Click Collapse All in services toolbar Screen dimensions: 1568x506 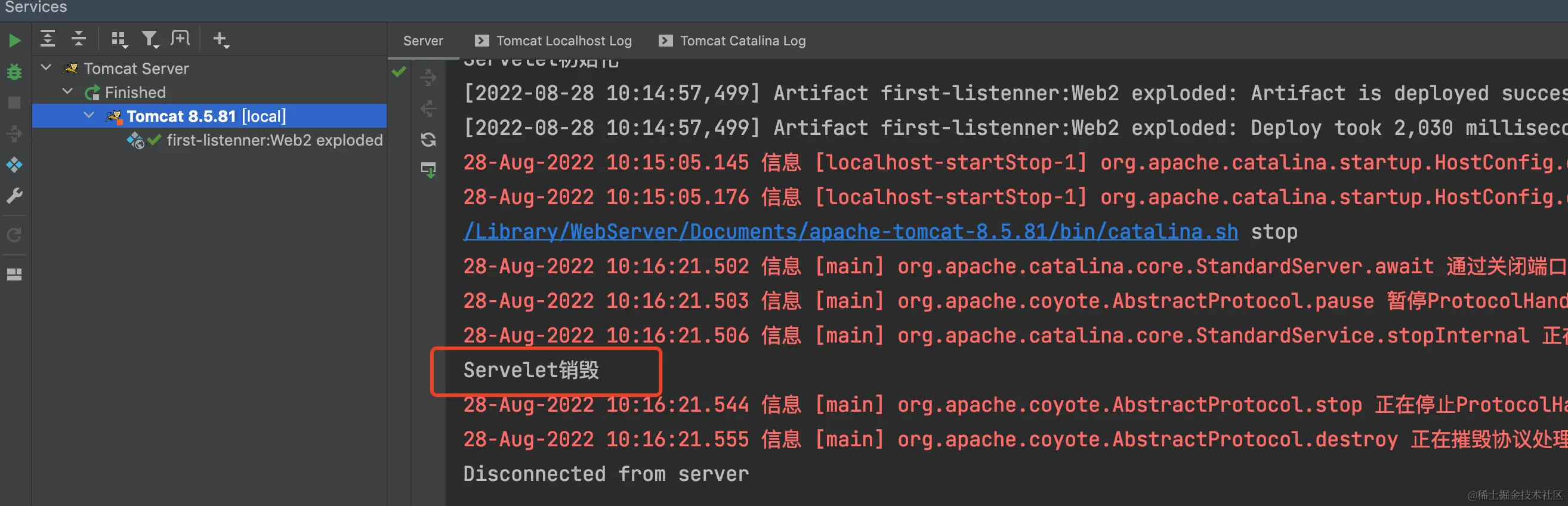pos(79,39)
